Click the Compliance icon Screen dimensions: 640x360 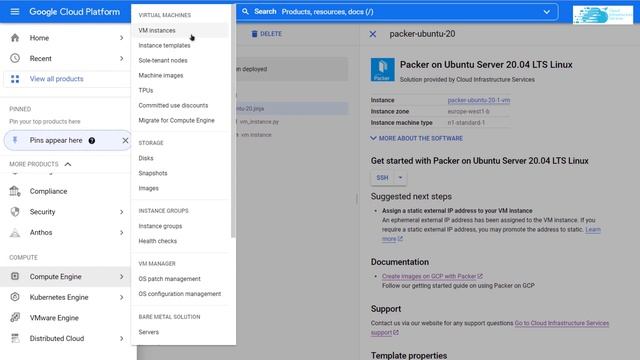tap(15, 191)
